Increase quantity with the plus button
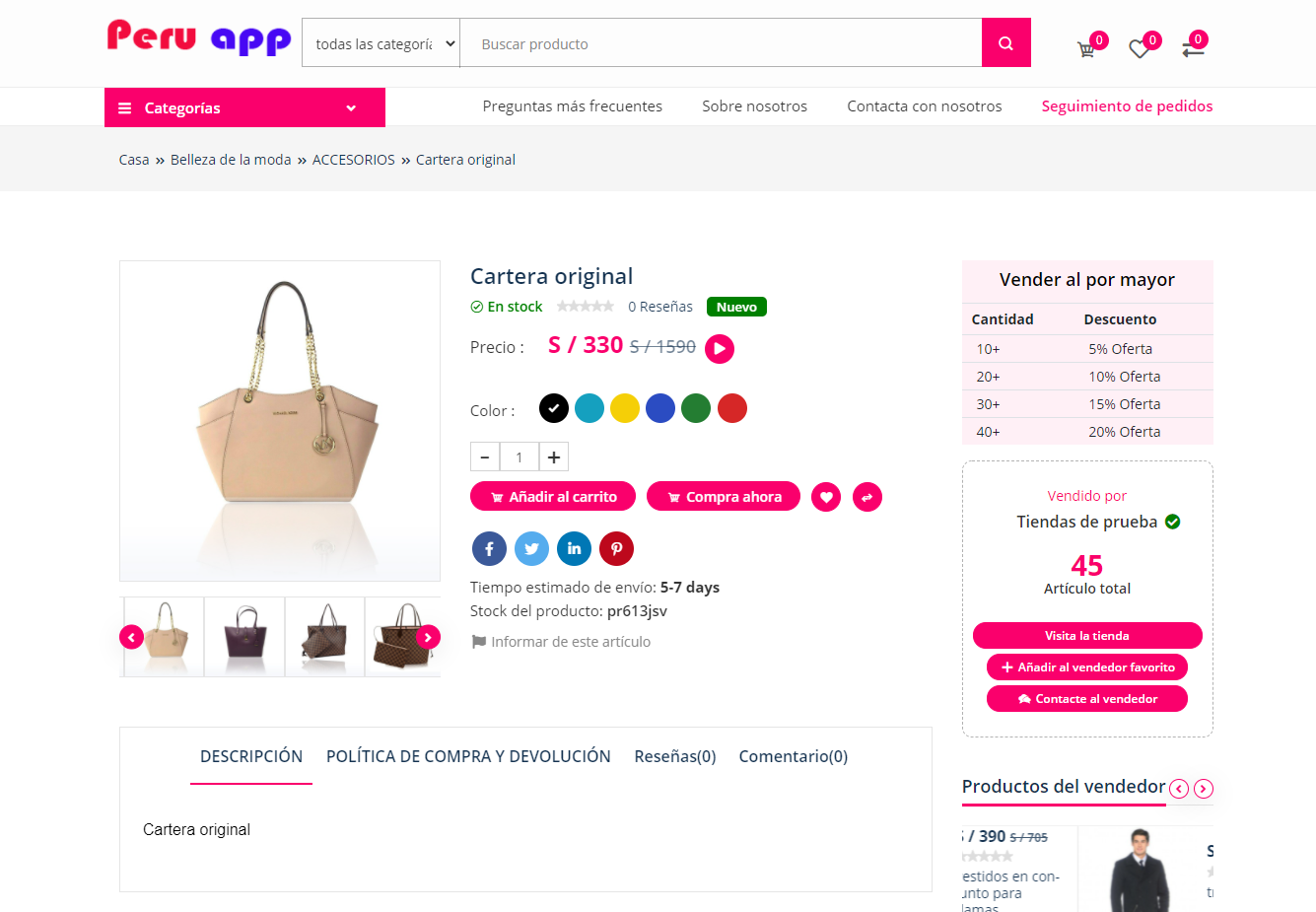The width and height of the screenshot is (1316, 912). click(x=554, y=457)
